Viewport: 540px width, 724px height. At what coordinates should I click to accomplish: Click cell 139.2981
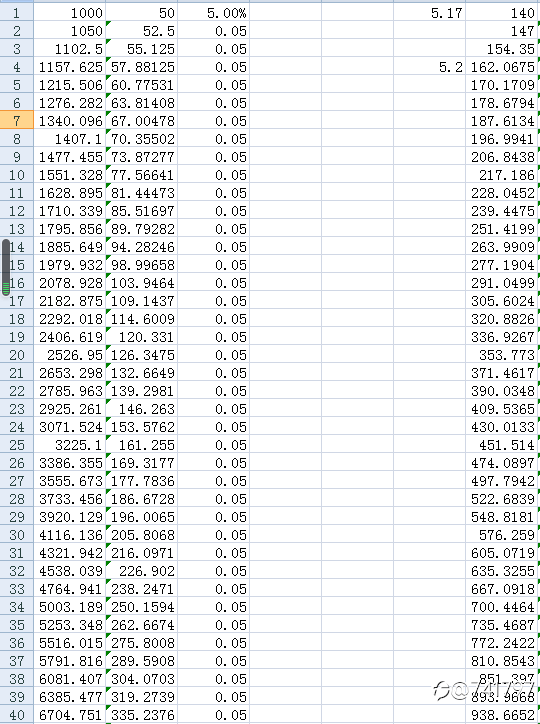click(142, 391)
